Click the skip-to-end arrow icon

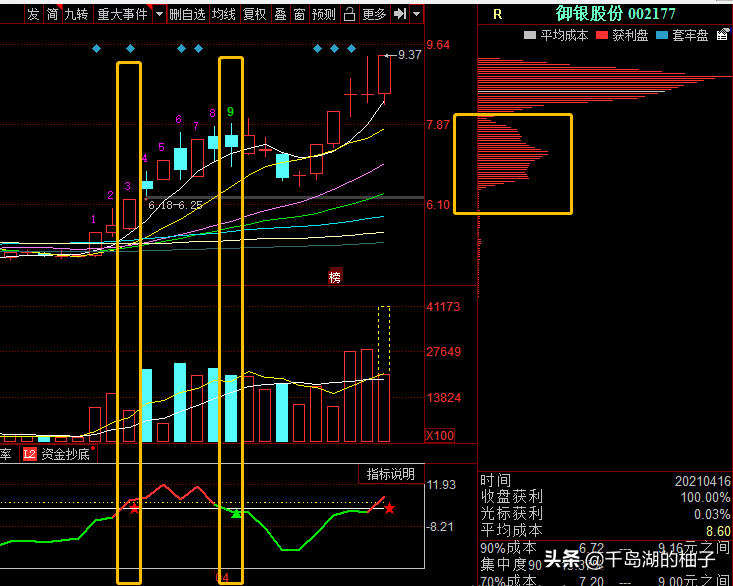click(400, 14)
